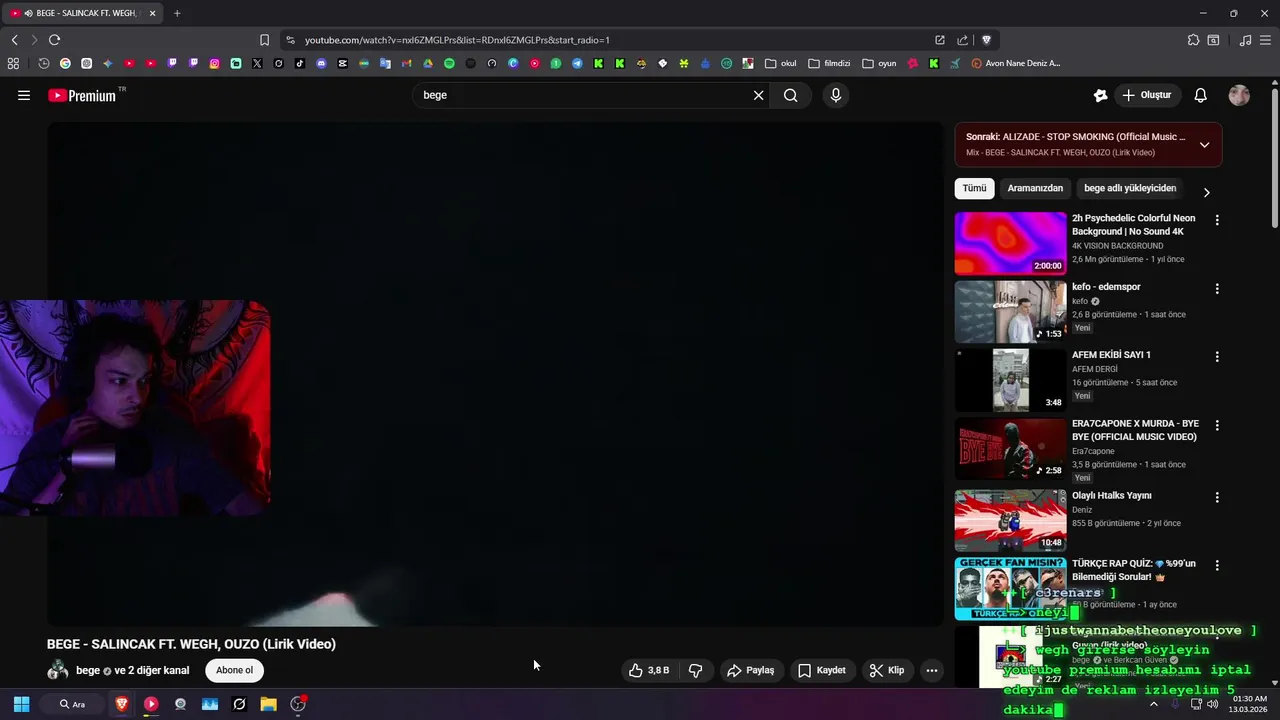Image resolution: width=1280 pixels, height=720 pixels.
Task: Open the YouTube hamburger guide menu
Action: 24,95
